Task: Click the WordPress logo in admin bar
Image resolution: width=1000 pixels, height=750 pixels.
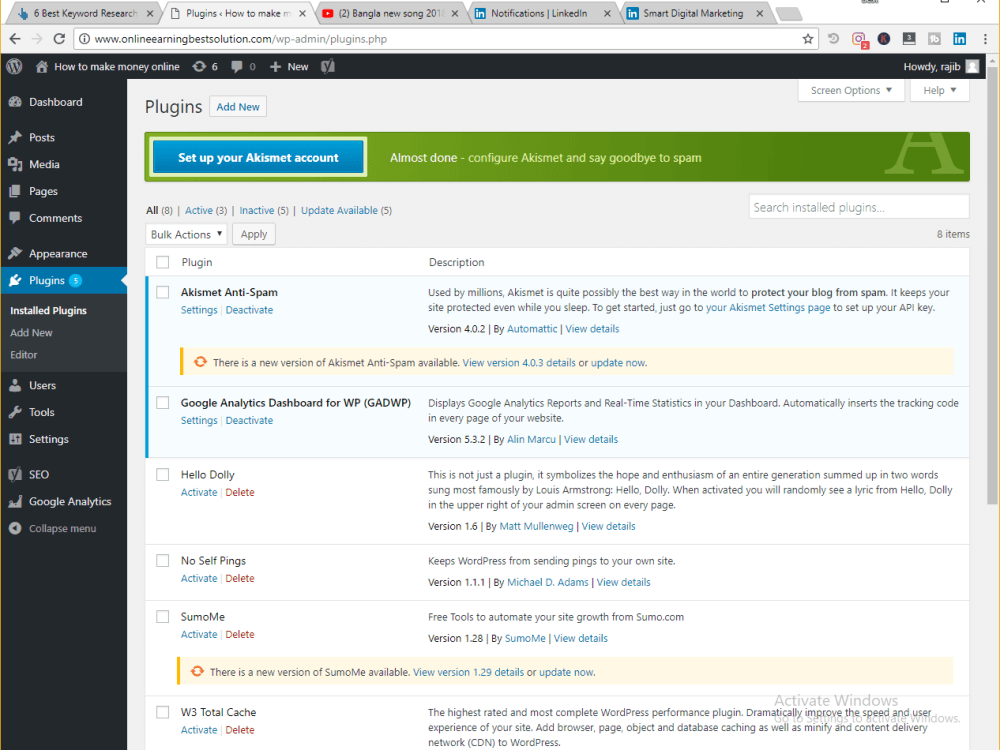Action: (15, 66)
